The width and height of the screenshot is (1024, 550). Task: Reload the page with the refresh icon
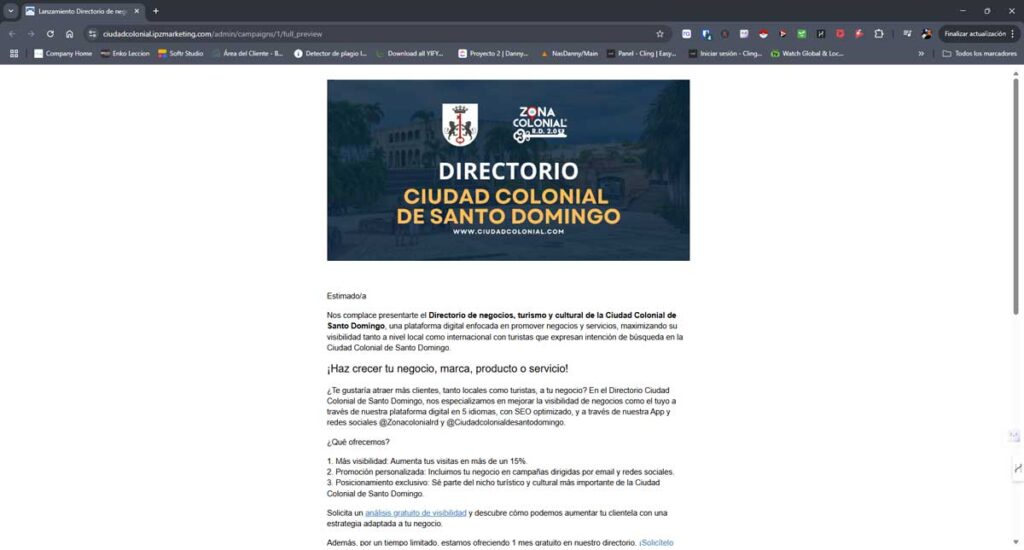pyautogui.click(x=50, y=34)
